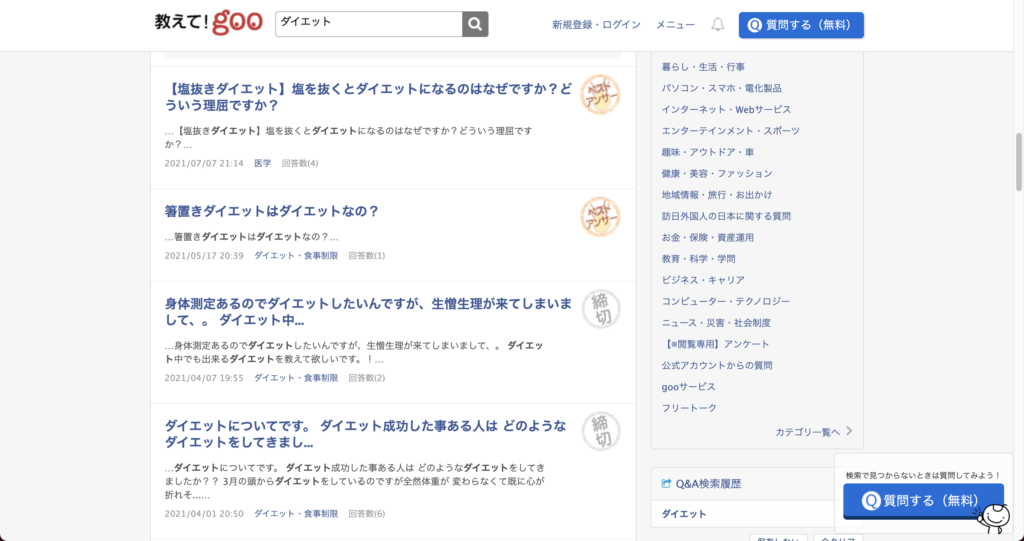Click ダイエット in search history
Viewport: 1024px width, 541px height.
(x=684, y=514)
